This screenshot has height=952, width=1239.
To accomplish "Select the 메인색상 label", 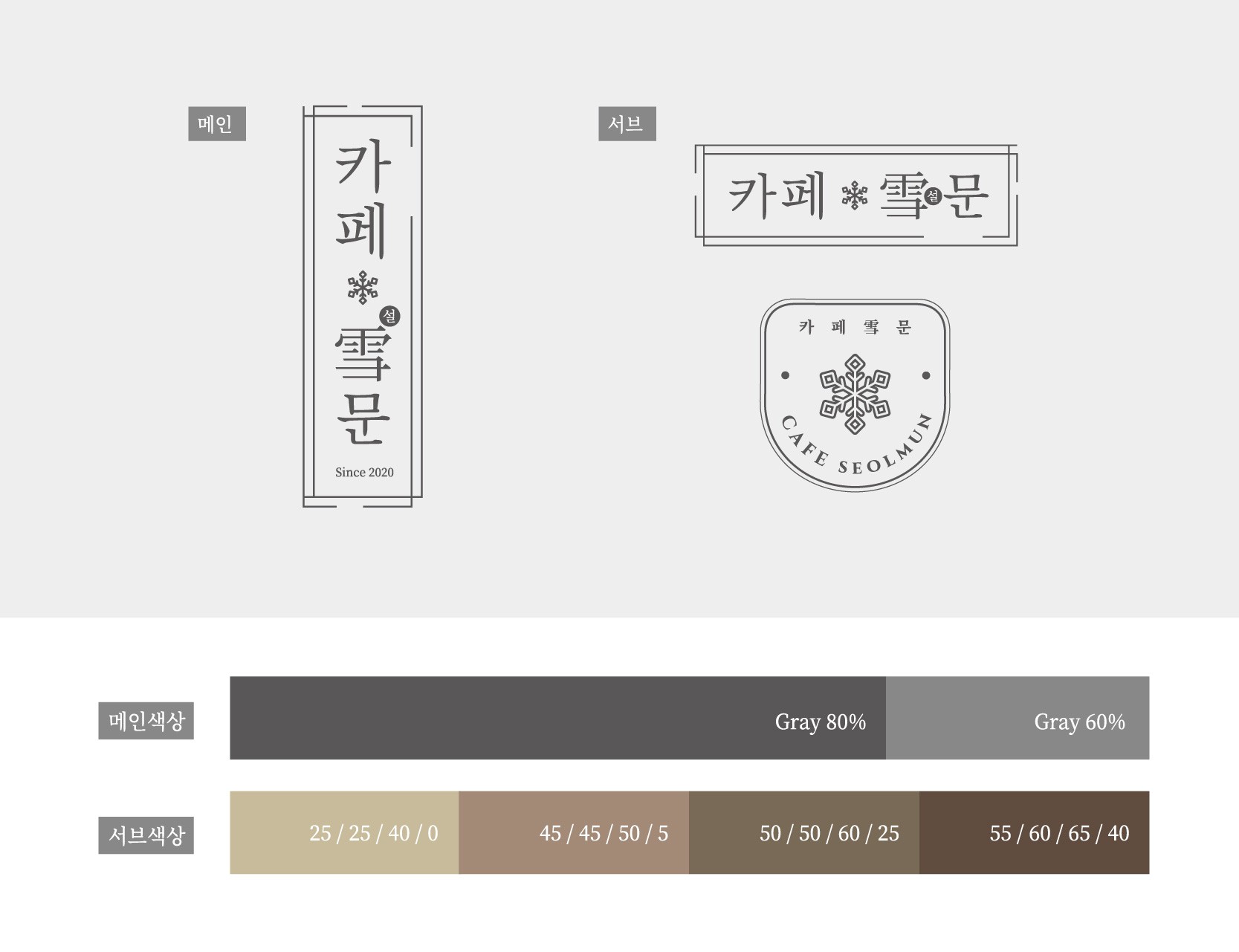I will pos(146,721).
